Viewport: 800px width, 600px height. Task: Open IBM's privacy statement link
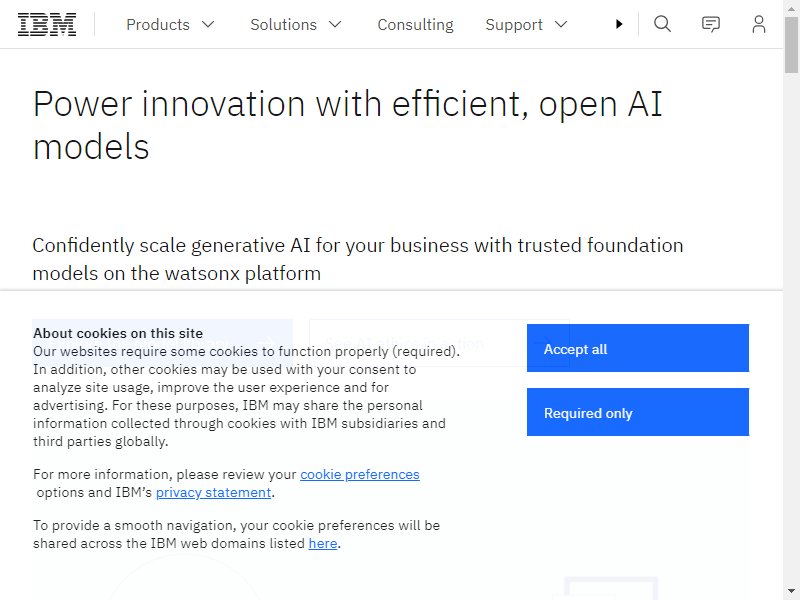213,492
